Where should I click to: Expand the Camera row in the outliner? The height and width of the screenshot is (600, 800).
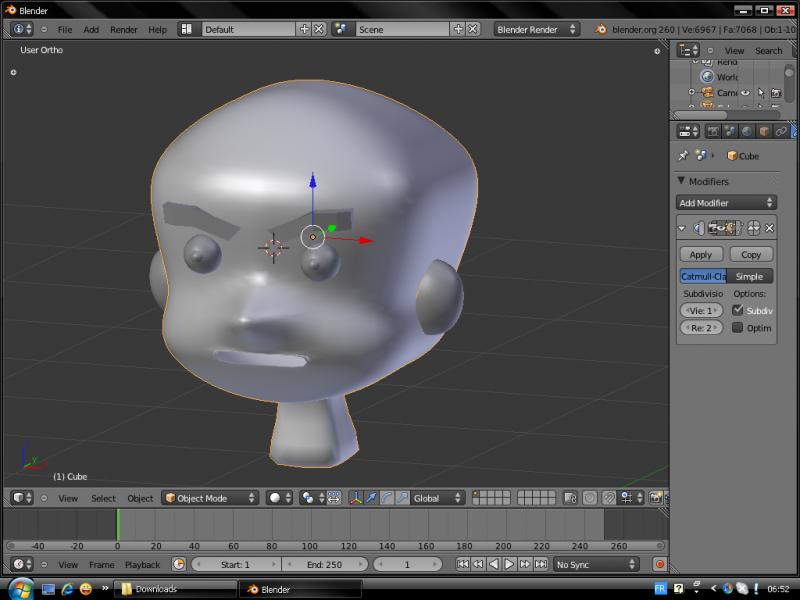click(x=692, y=92)
